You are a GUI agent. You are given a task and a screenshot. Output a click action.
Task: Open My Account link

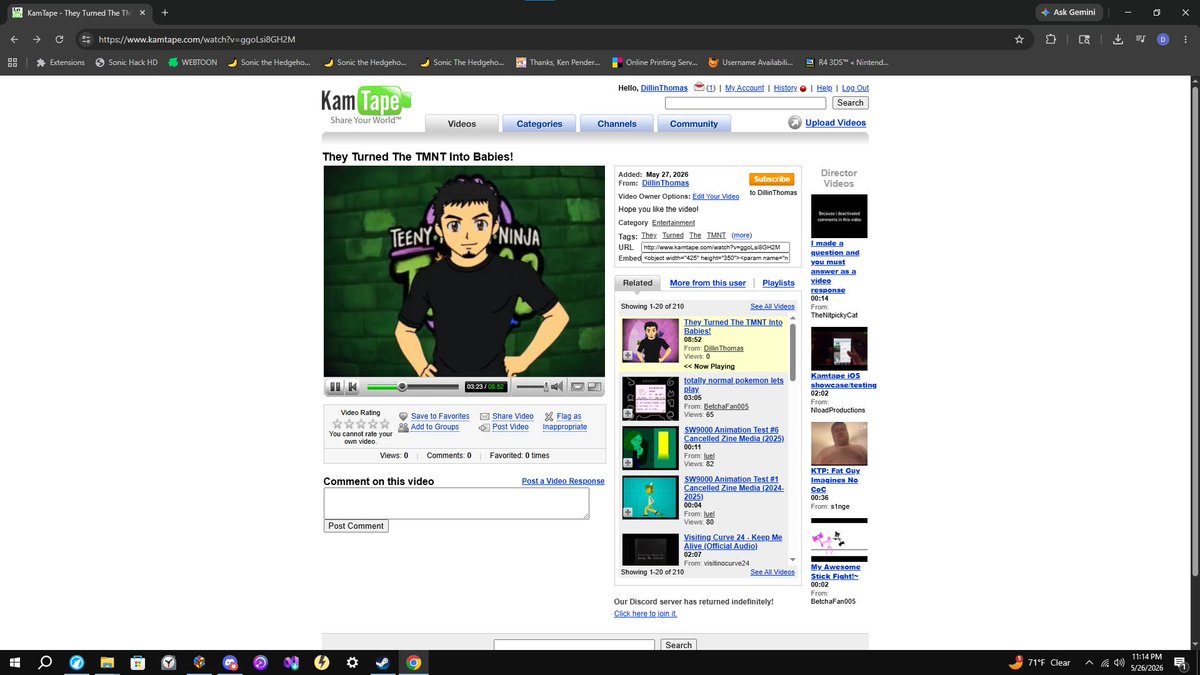[744, 88]
